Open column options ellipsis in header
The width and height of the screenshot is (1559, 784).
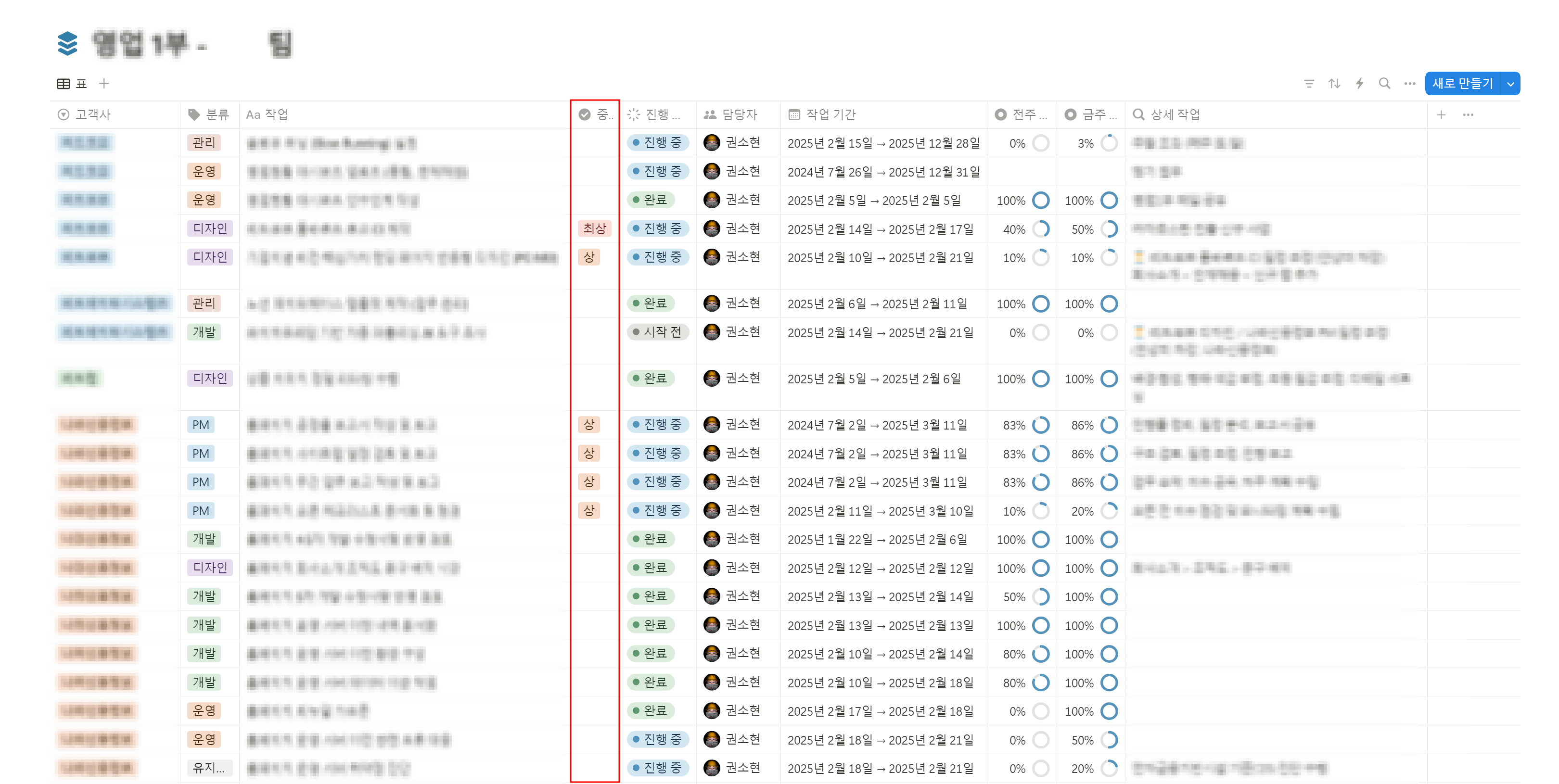point(1468,114)
